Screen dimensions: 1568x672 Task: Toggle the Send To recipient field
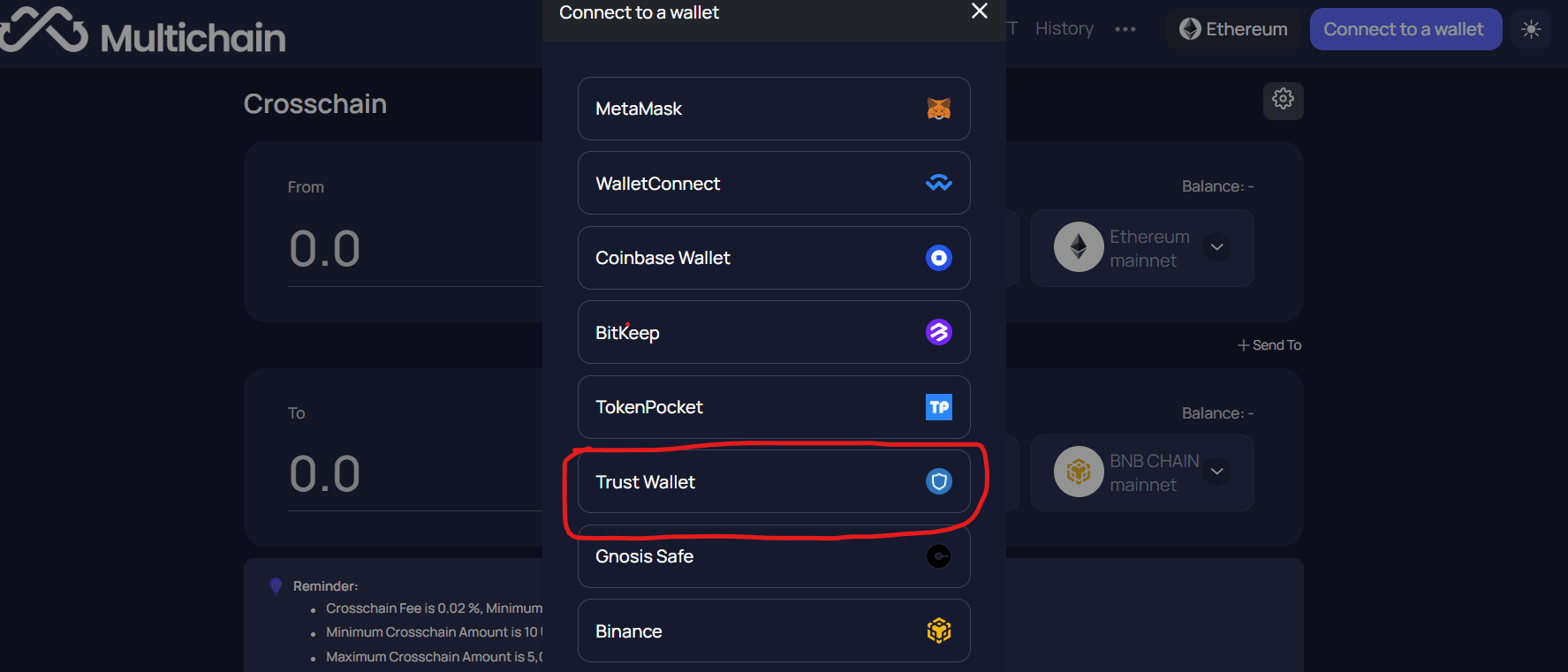pyautogui.click(x=1269, y=344)
